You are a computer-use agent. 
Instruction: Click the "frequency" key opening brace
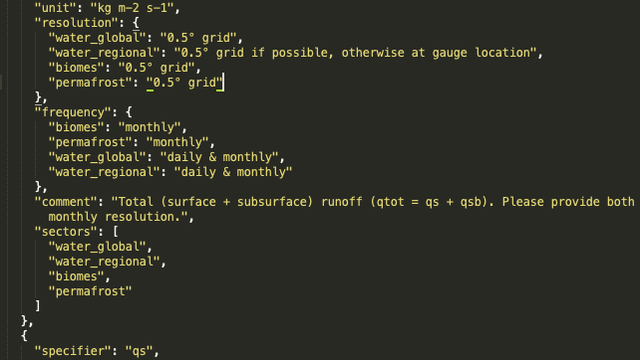pyautogui.click(x=129, y=112)
